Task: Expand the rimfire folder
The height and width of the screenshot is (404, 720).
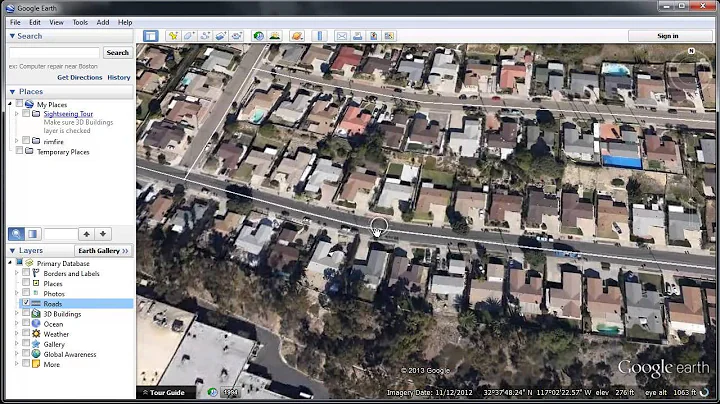Action: (17, 141)
